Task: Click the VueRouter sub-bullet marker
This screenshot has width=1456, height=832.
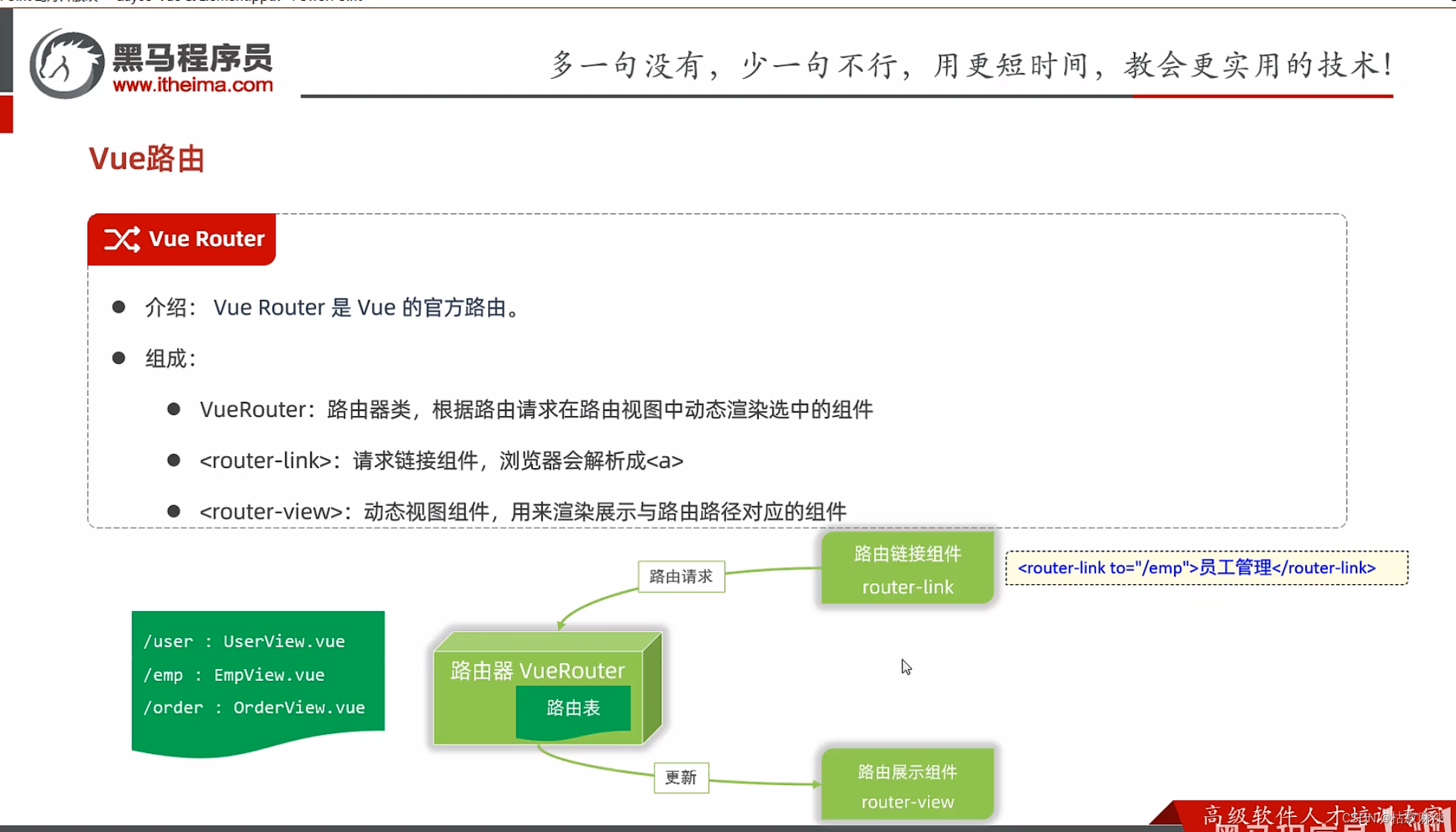Action: click(173, 408)
